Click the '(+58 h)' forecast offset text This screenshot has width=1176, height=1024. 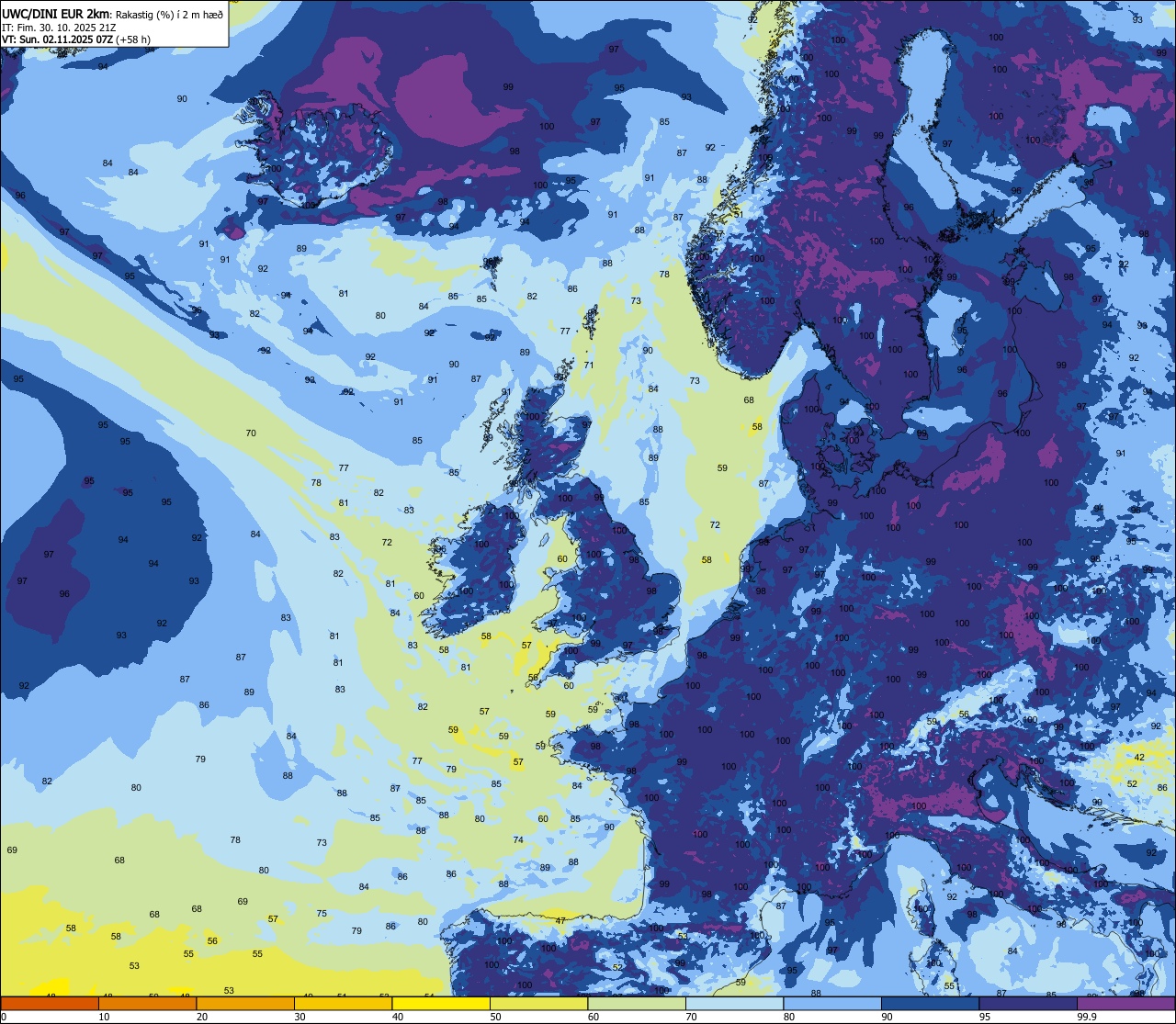tap(133, 39)
